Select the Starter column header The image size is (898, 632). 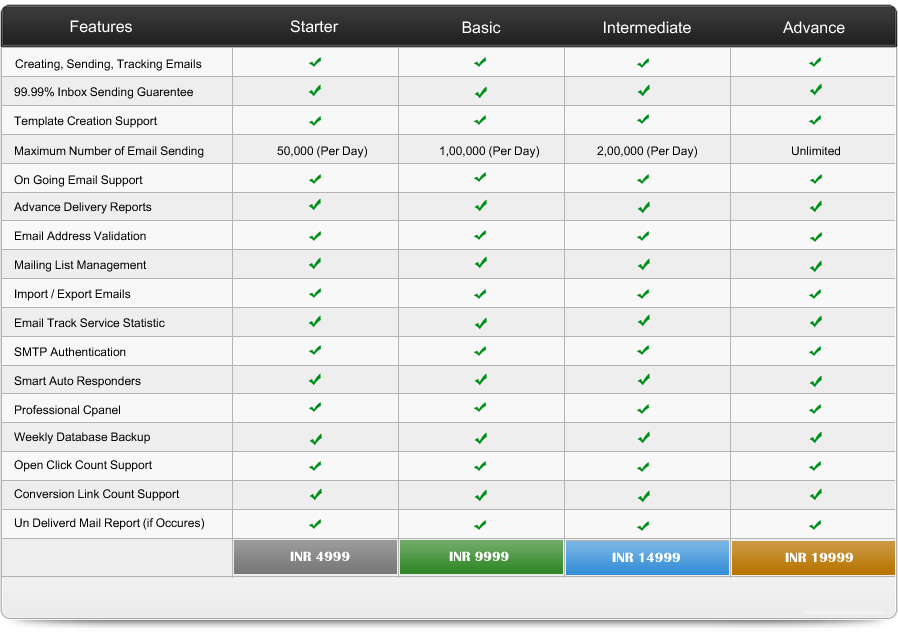[314, 27]
